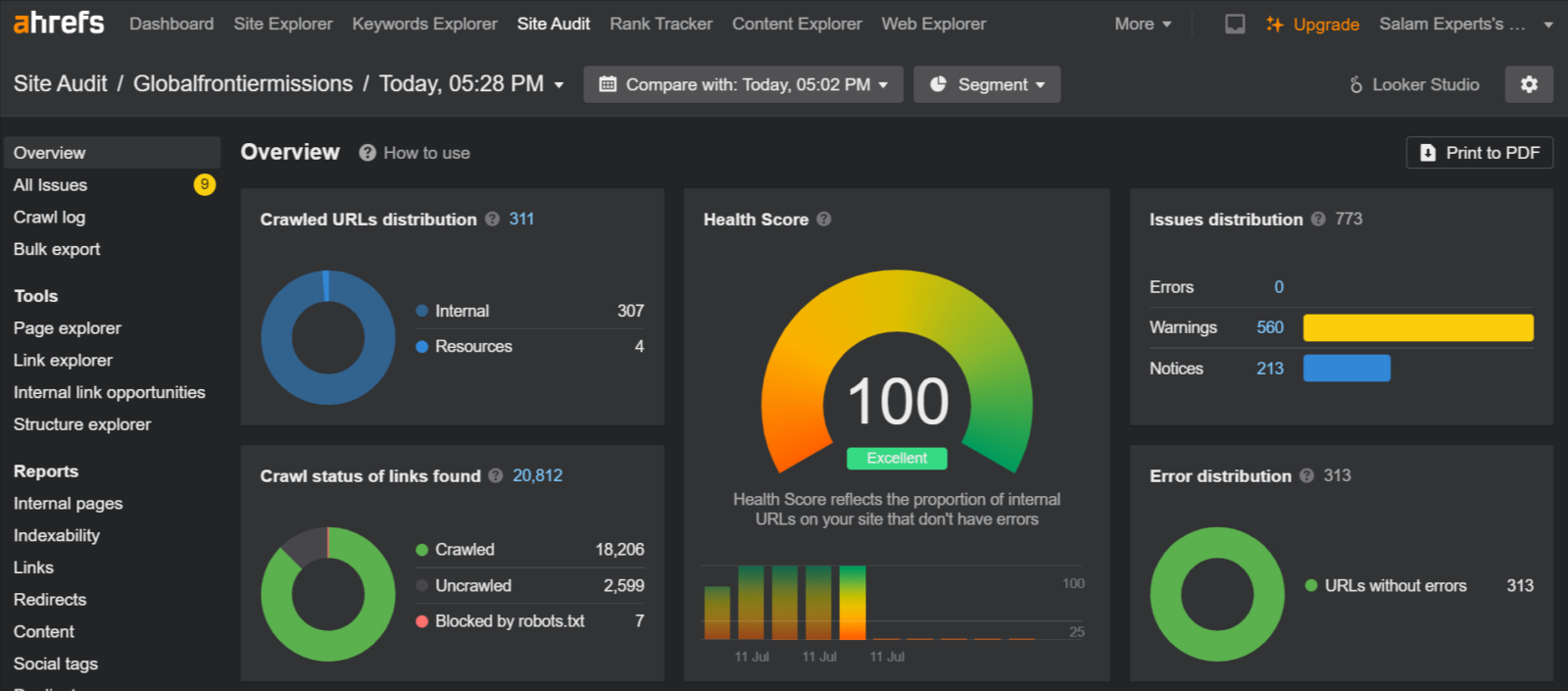Image resolution: width=1568 pixels, height=691 pixels.
Task: Click the 311 crawled URLs count
Action: [x=521, y=220]
